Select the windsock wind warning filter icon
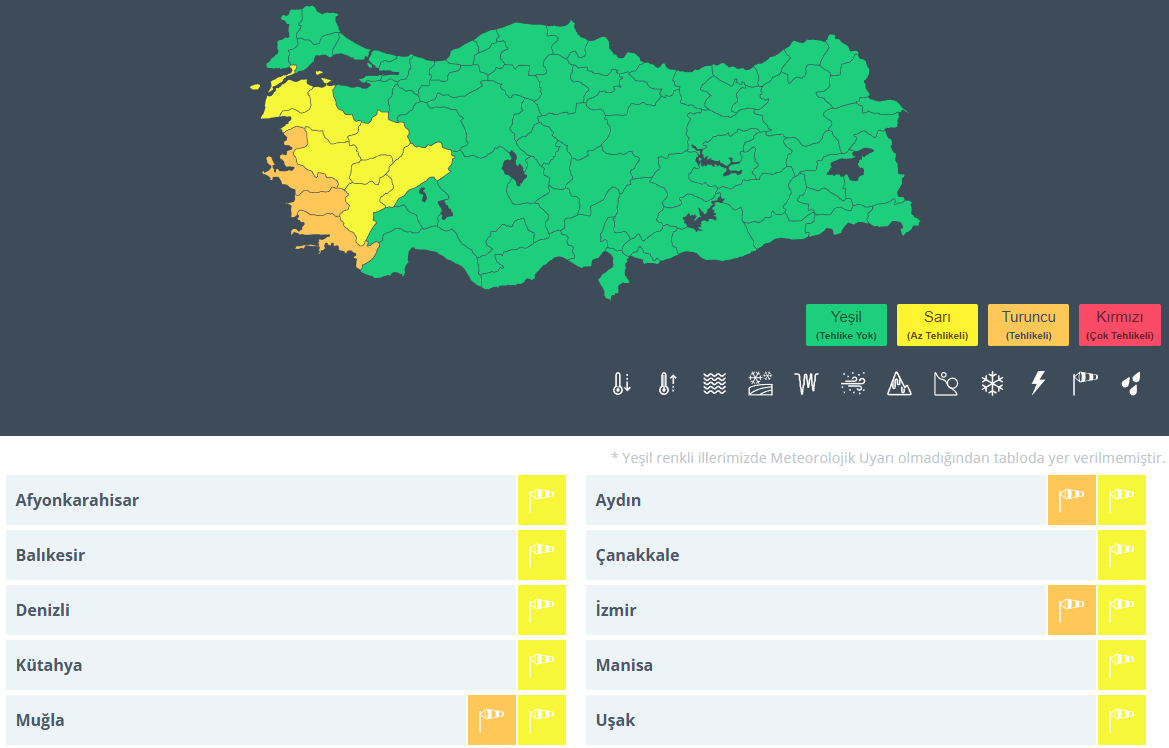The height and width of the screenshot is (748, 1169). [x=1085, y=383]
